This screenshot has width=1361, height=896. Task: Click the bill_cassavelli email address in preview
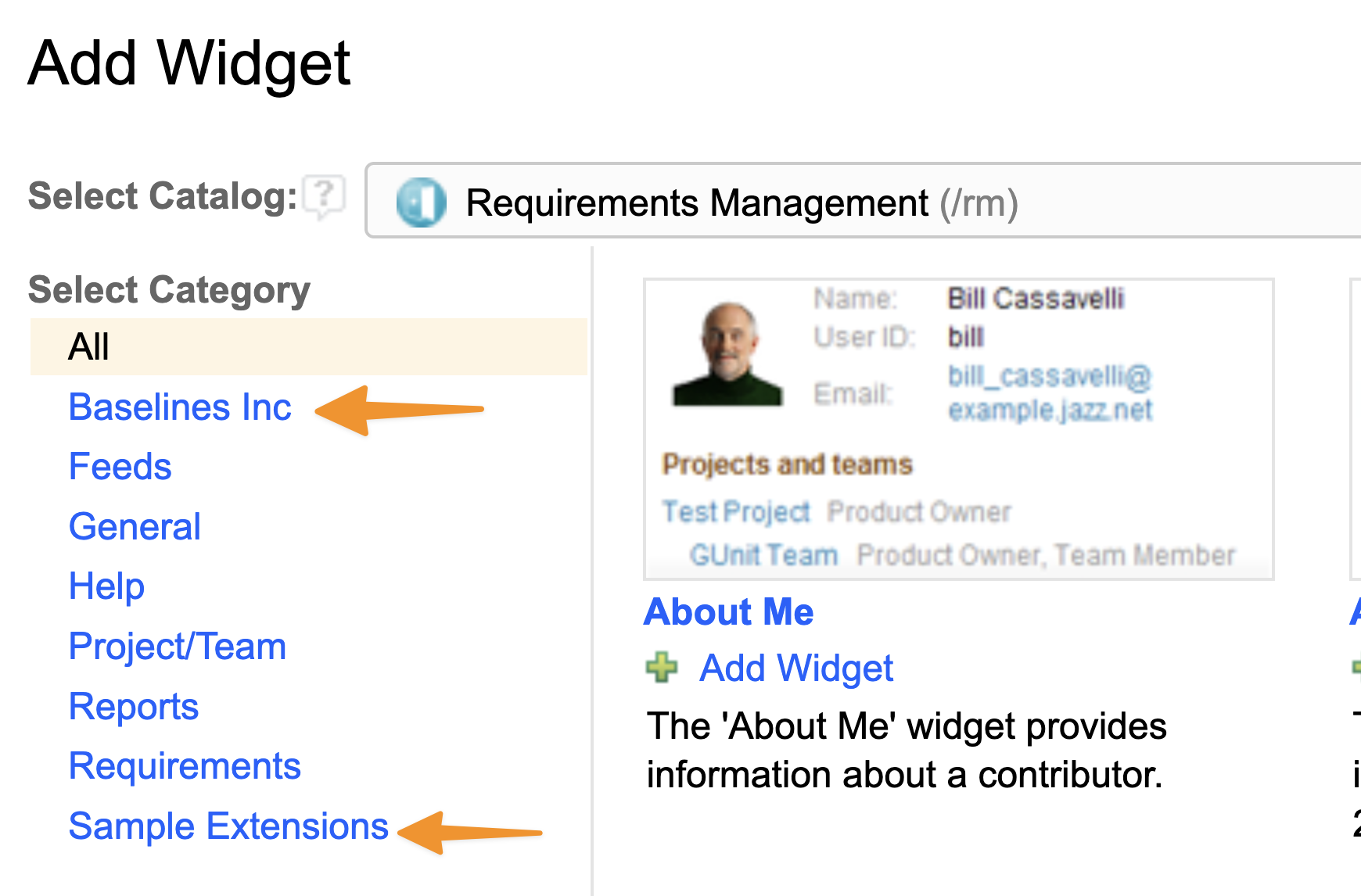[x=1050, y=392]
